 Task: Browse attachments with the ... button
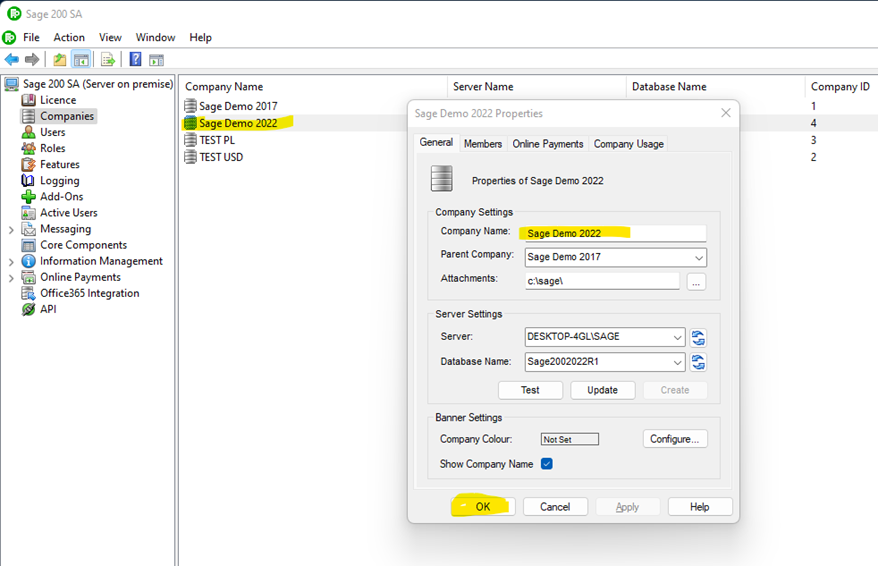(696, 282)
